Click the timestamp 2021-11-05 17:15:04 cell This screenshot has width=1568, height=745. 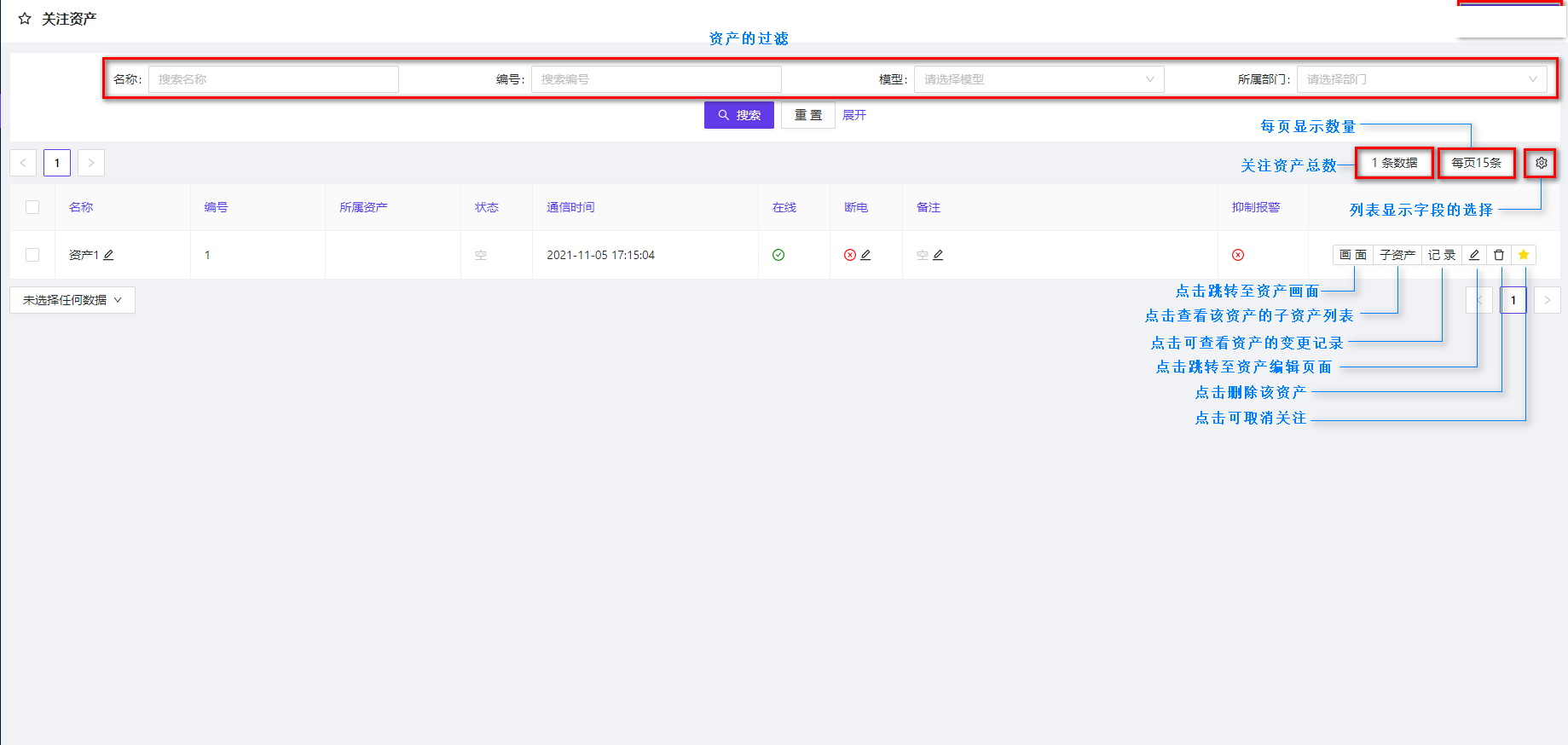click(600, 255)
